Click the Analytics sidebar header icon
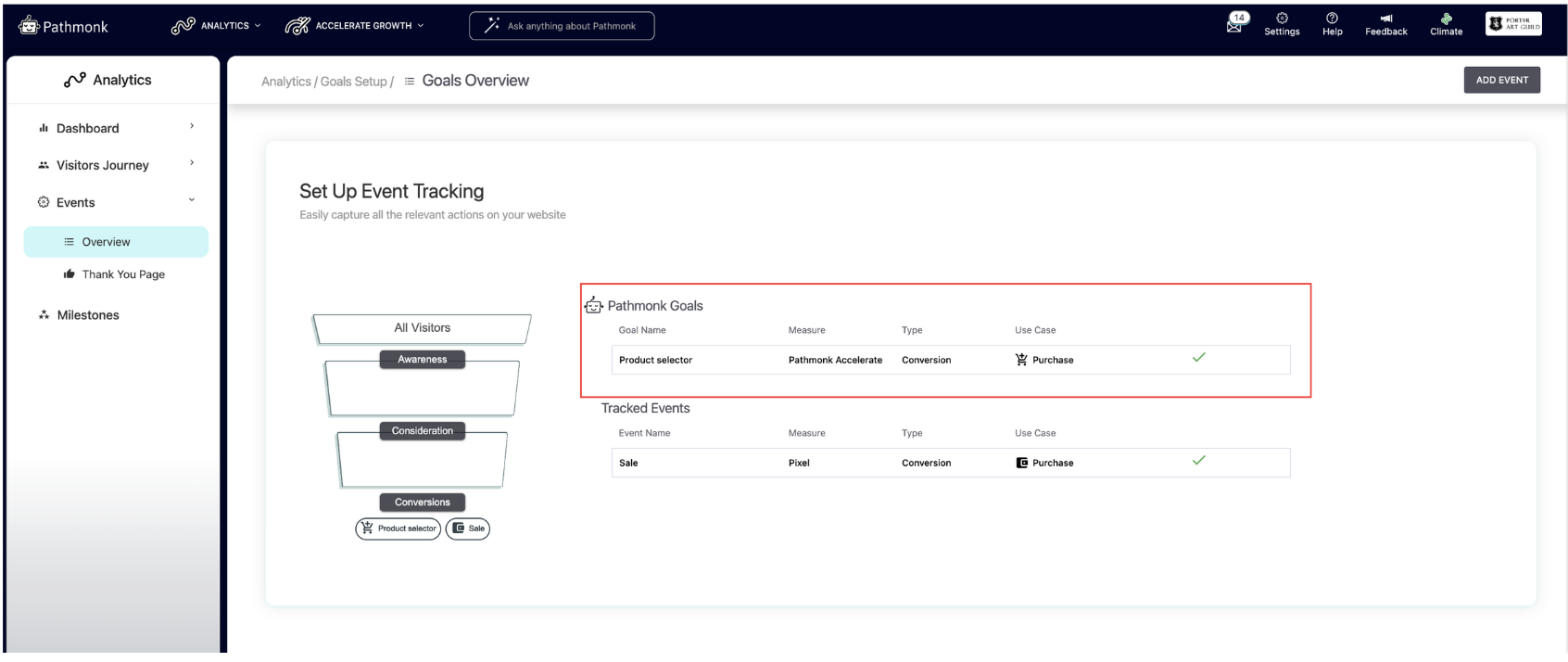Viewport: 1568px width, 662px height. coord(75,81)
